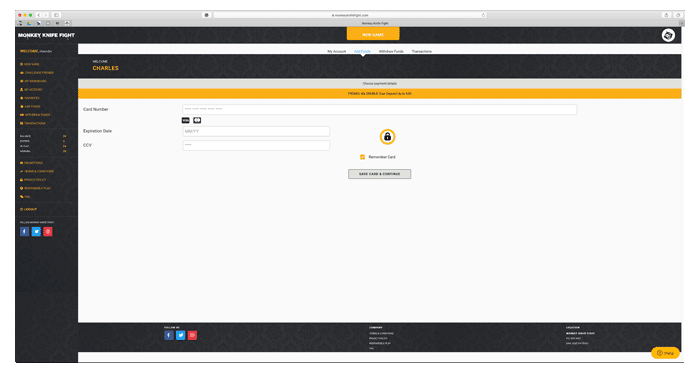Open Add Funds in the sidebar

(30, 107)
